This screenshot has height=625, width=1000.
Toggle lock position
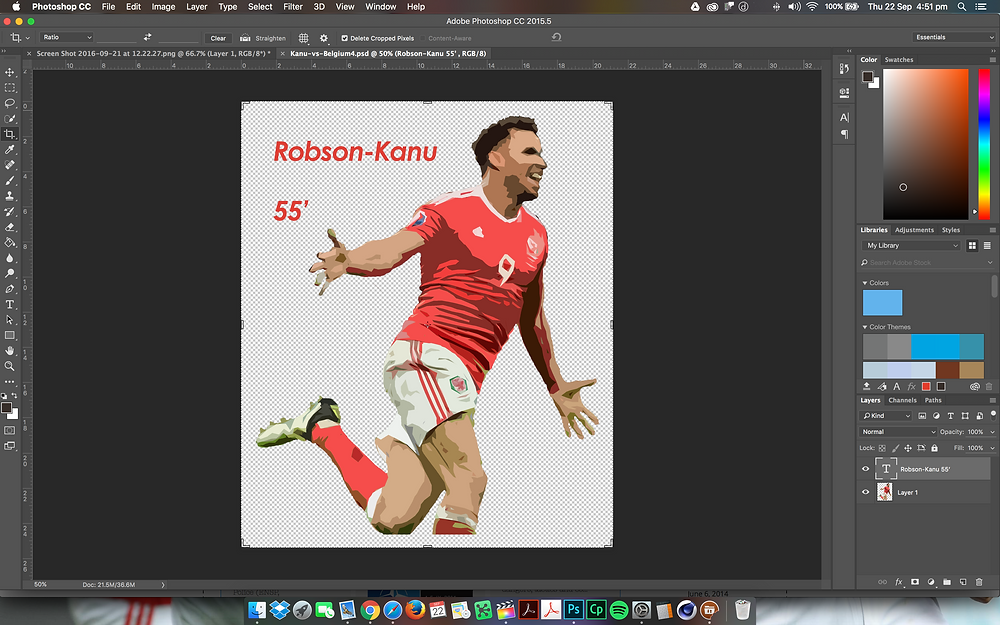coord(908,448)
